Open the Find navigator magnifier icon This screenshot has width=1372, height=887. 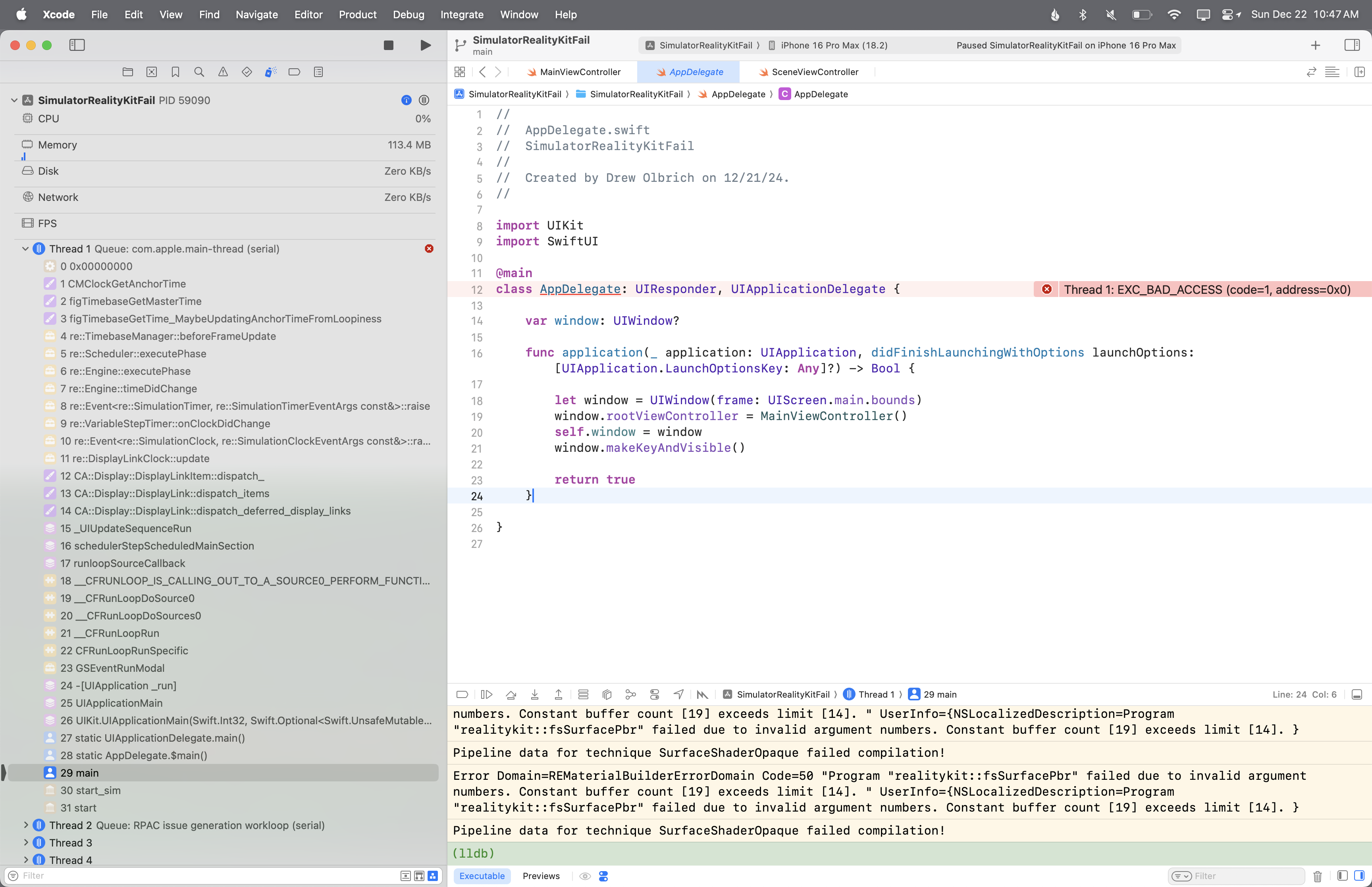pos(199,72)
